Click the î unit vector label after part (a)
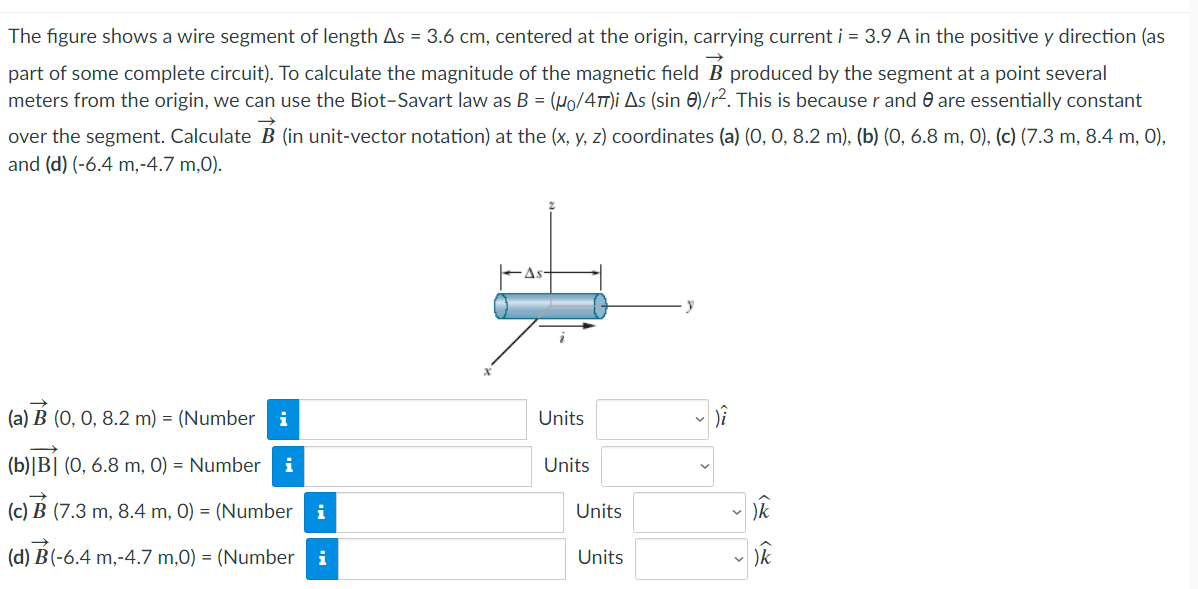Image resolution: width=1198 pixels, height=589 pixels. click(722, 418)
